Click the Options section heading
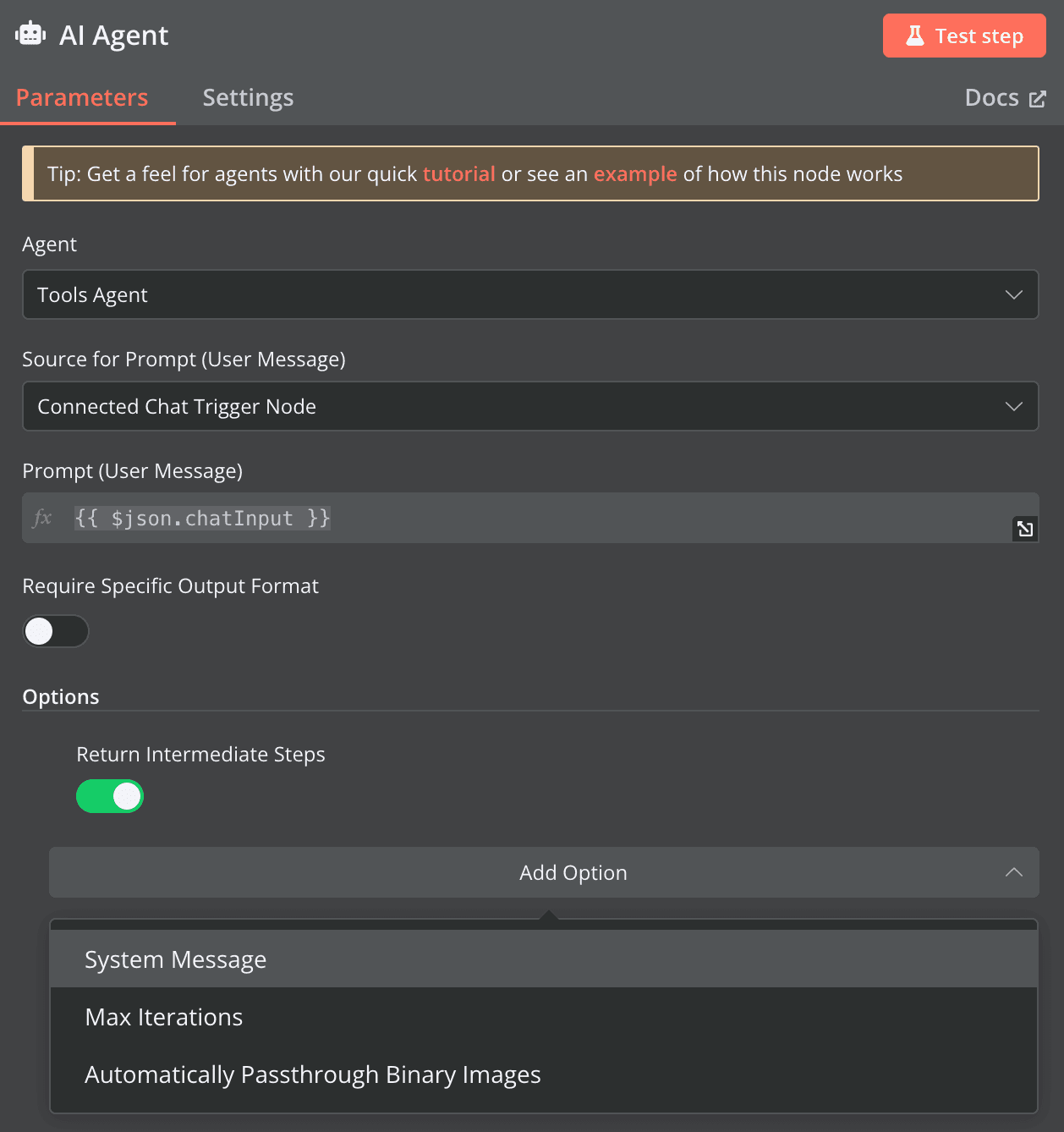Image resolution: width=1064 pixels, height=1132 pixels. (61, 696)
